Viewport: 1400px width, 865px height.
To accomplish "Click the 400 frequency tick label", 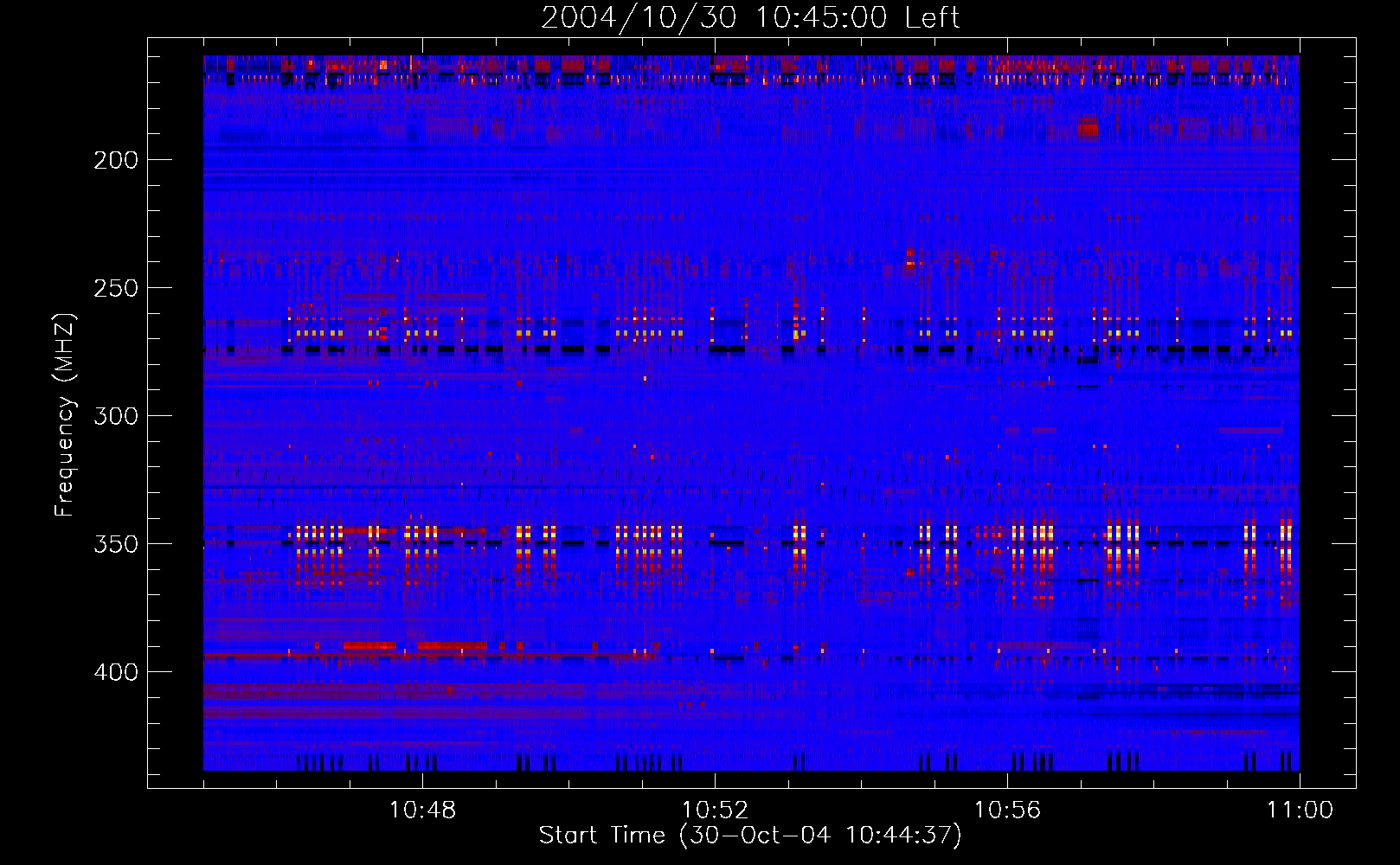I will 116,672.
